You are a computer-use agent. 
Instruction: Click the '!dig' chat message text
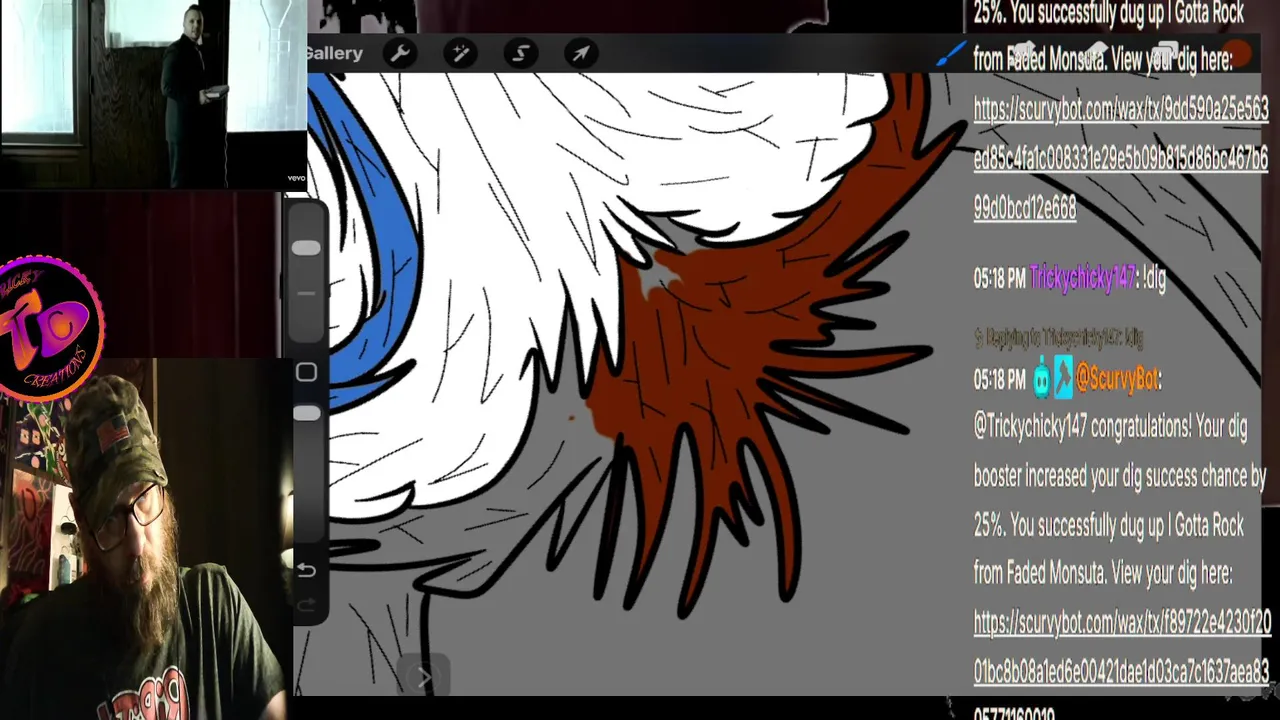pos(1155,280)
